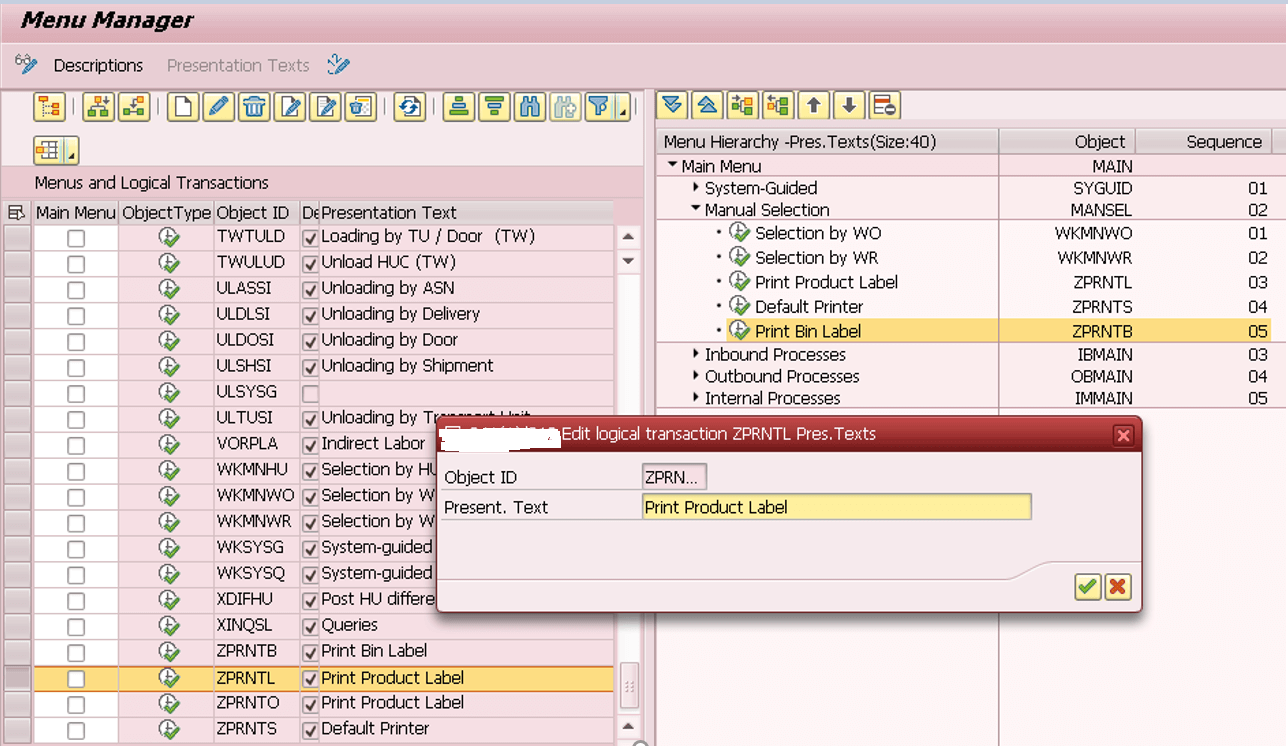1288x746 pixels.
Task: Enable the checkbox next to ULSYSG
Action: 309,392
